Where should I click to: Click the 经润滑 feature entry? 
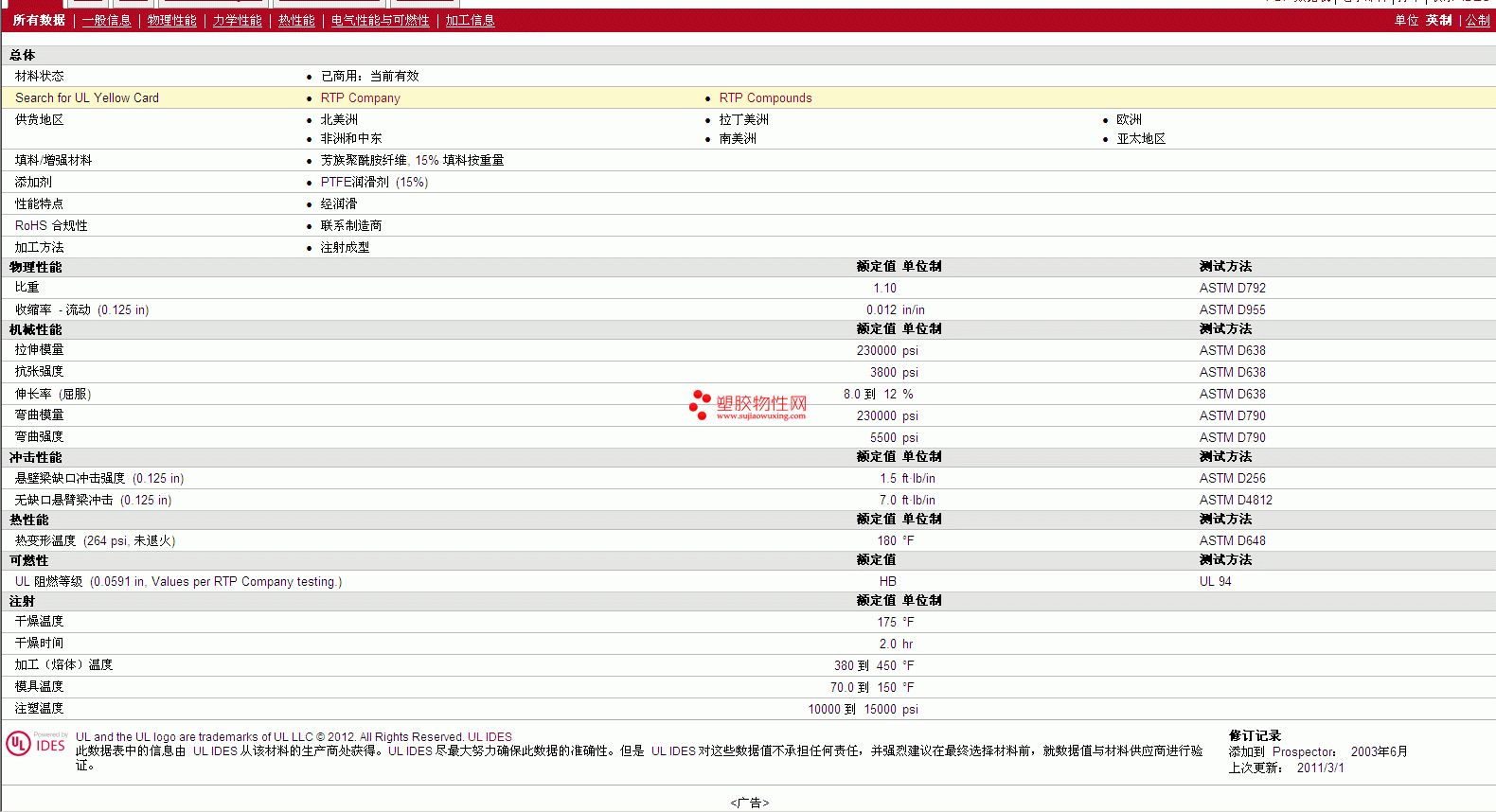(x=339, y=203)
